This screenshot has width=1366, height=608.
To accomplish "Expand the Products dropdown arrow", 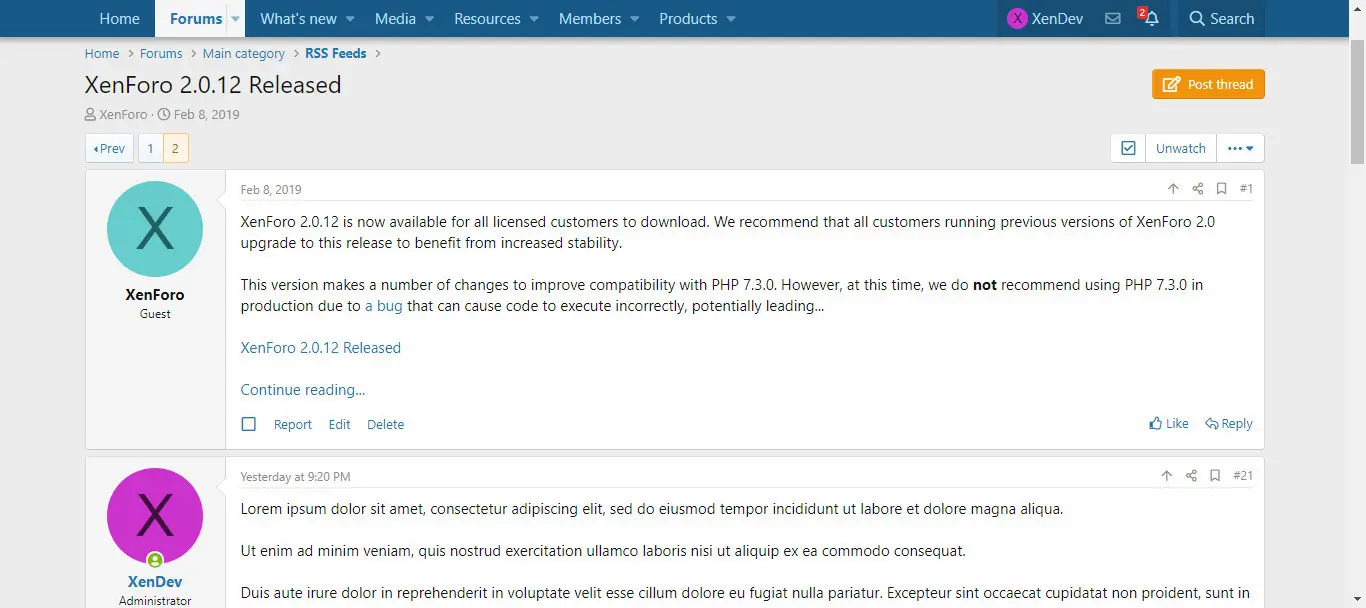I will pyautogui.click(x=731, y=19).
